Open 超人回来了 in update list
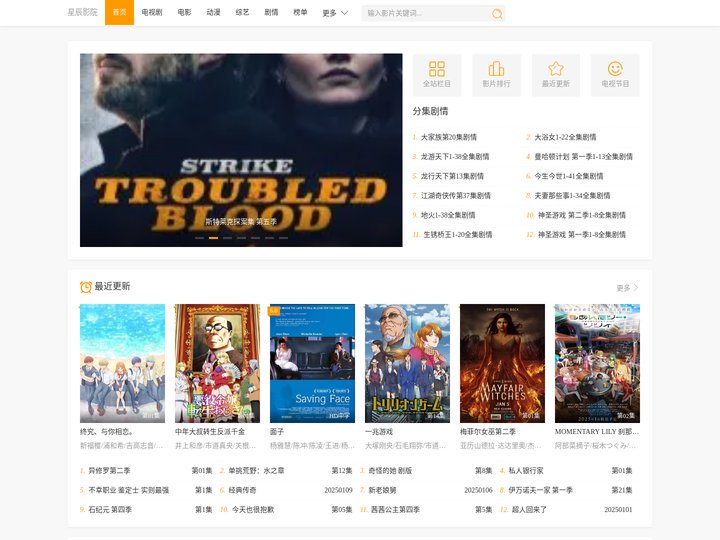 click(x=529, y=510)
